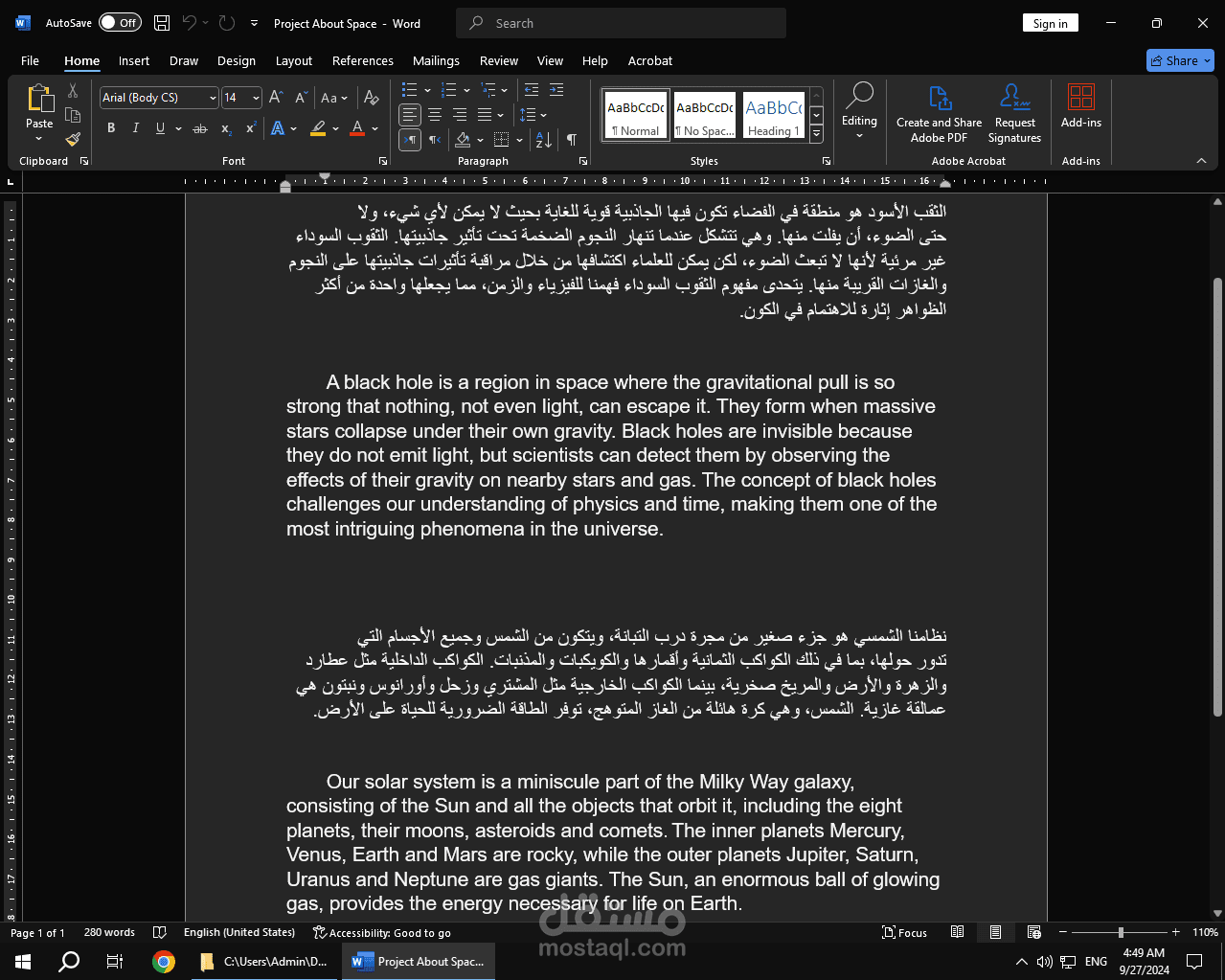
Task: Open the font name dropdown Arial (Body CS)
Action: click(x=213, y=98)
